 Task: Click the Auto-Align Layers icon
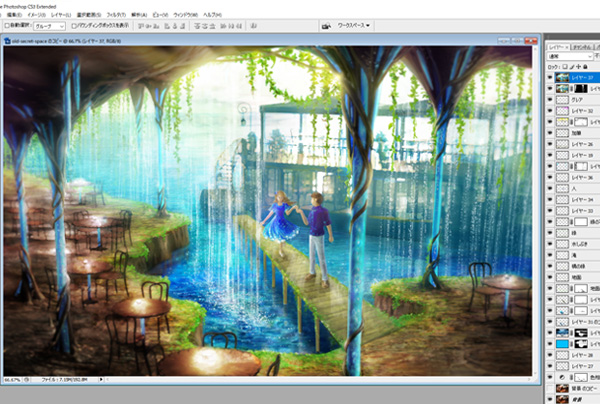253,26
